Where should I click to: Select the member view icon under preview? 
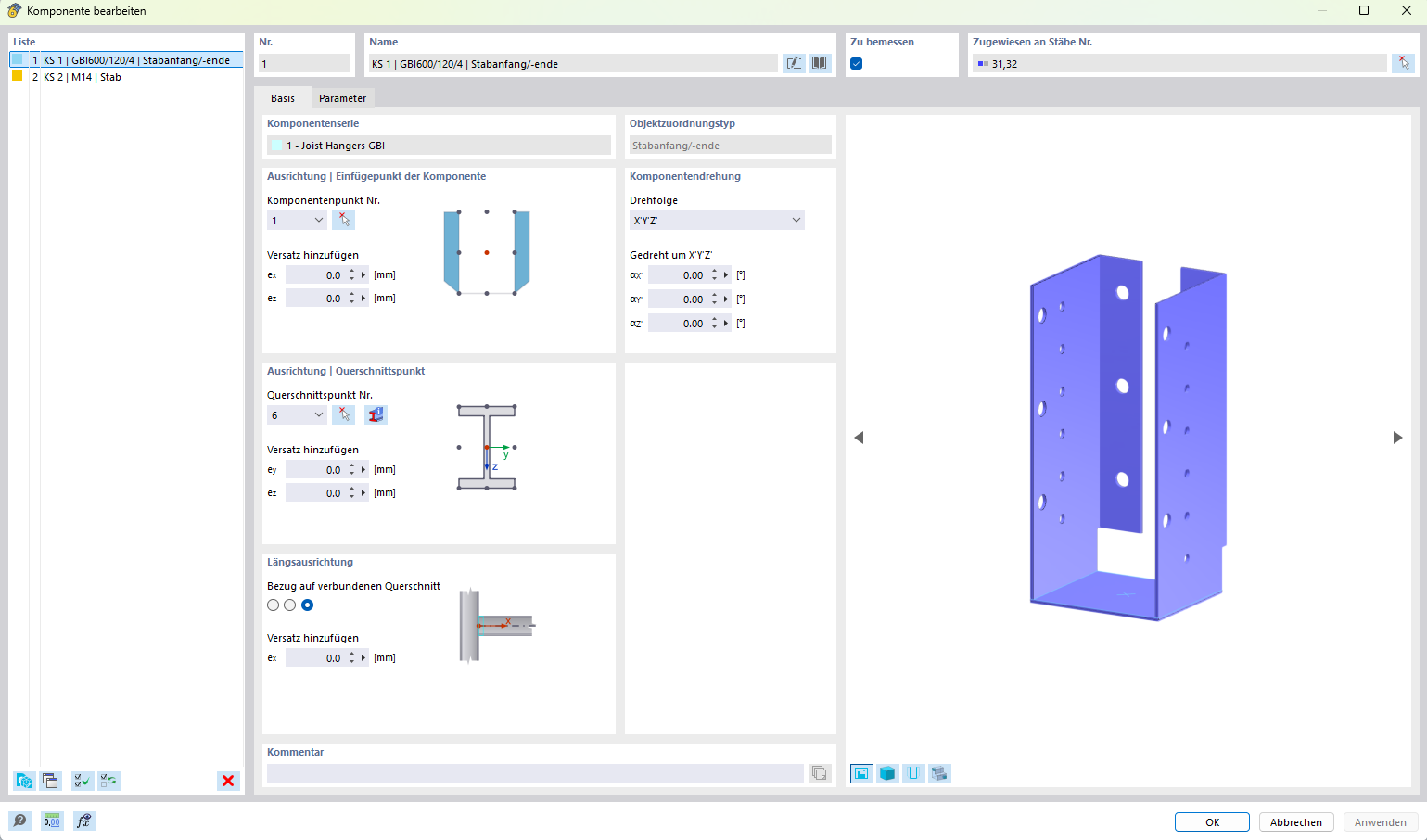click(939, 773)
